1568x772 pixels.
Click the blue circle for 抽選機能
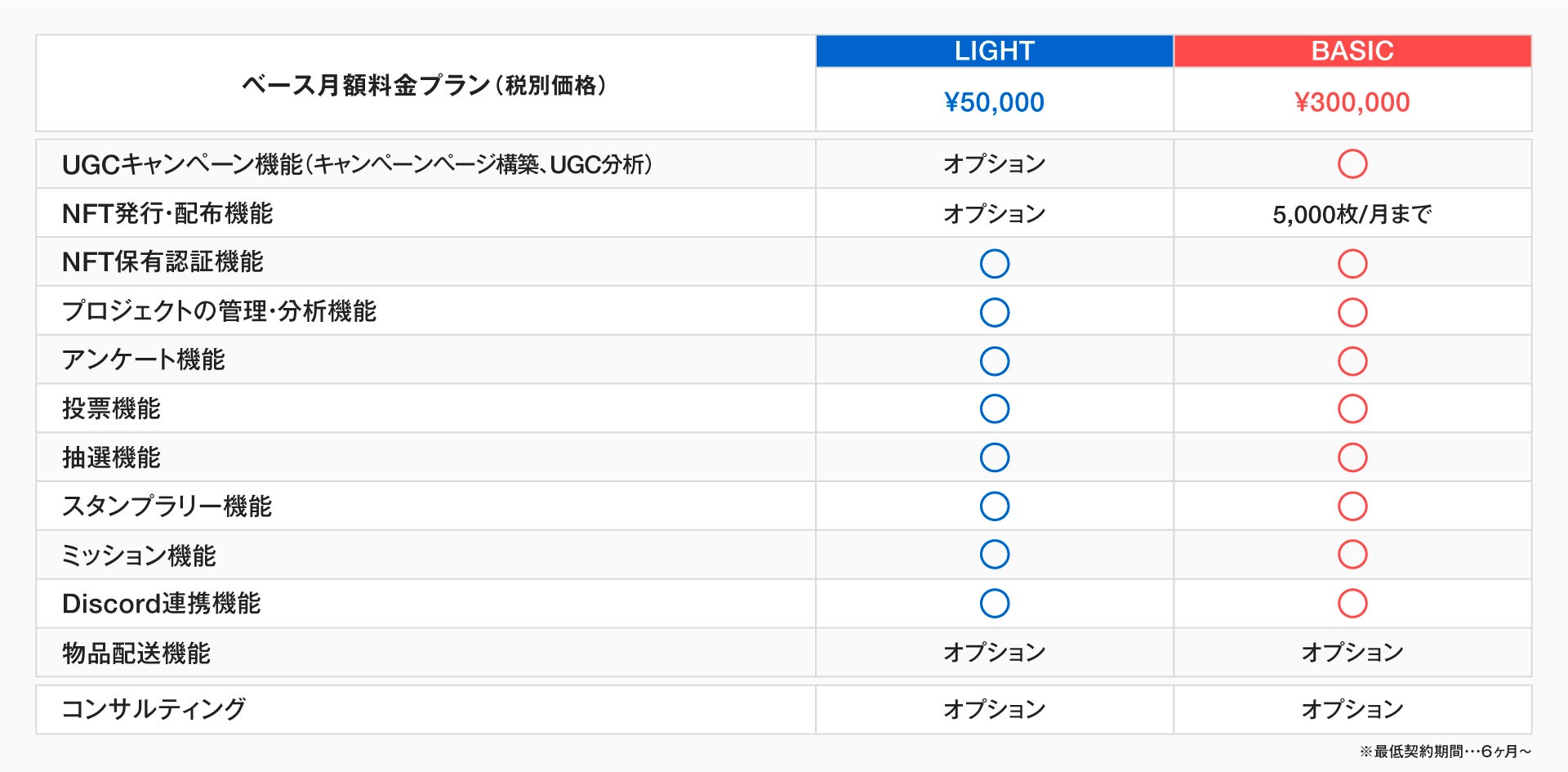[994, 457]
